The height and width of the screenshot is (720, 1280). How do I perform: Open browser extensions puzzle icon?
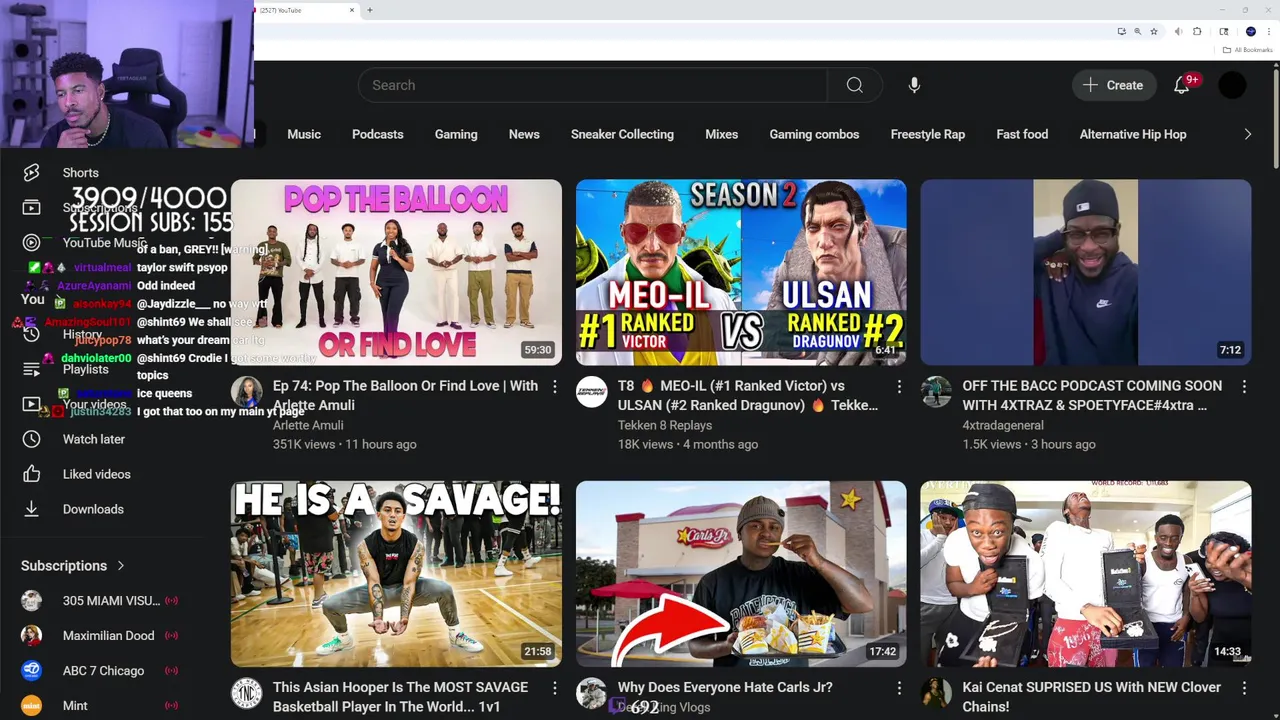pos(1197,32)
